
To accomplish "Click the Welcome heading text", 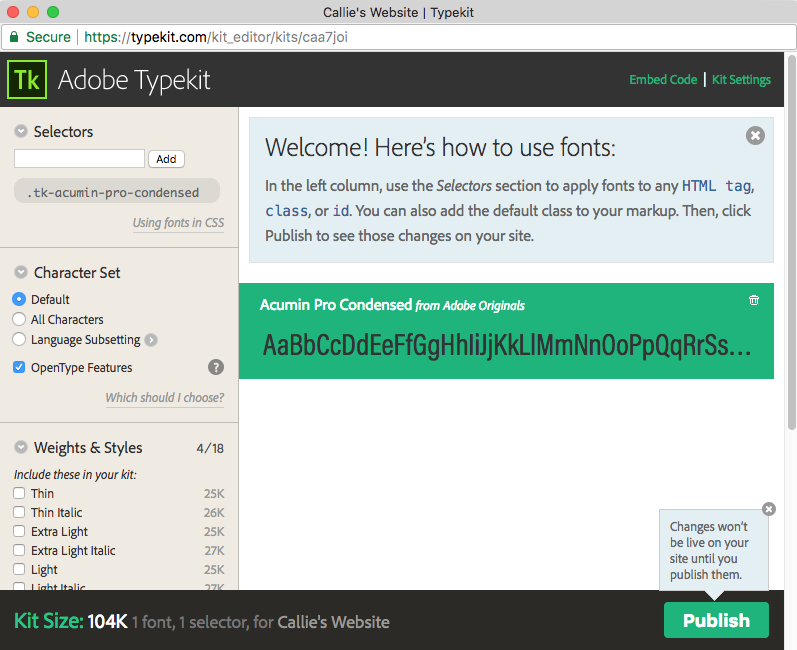I will (440, 148).
